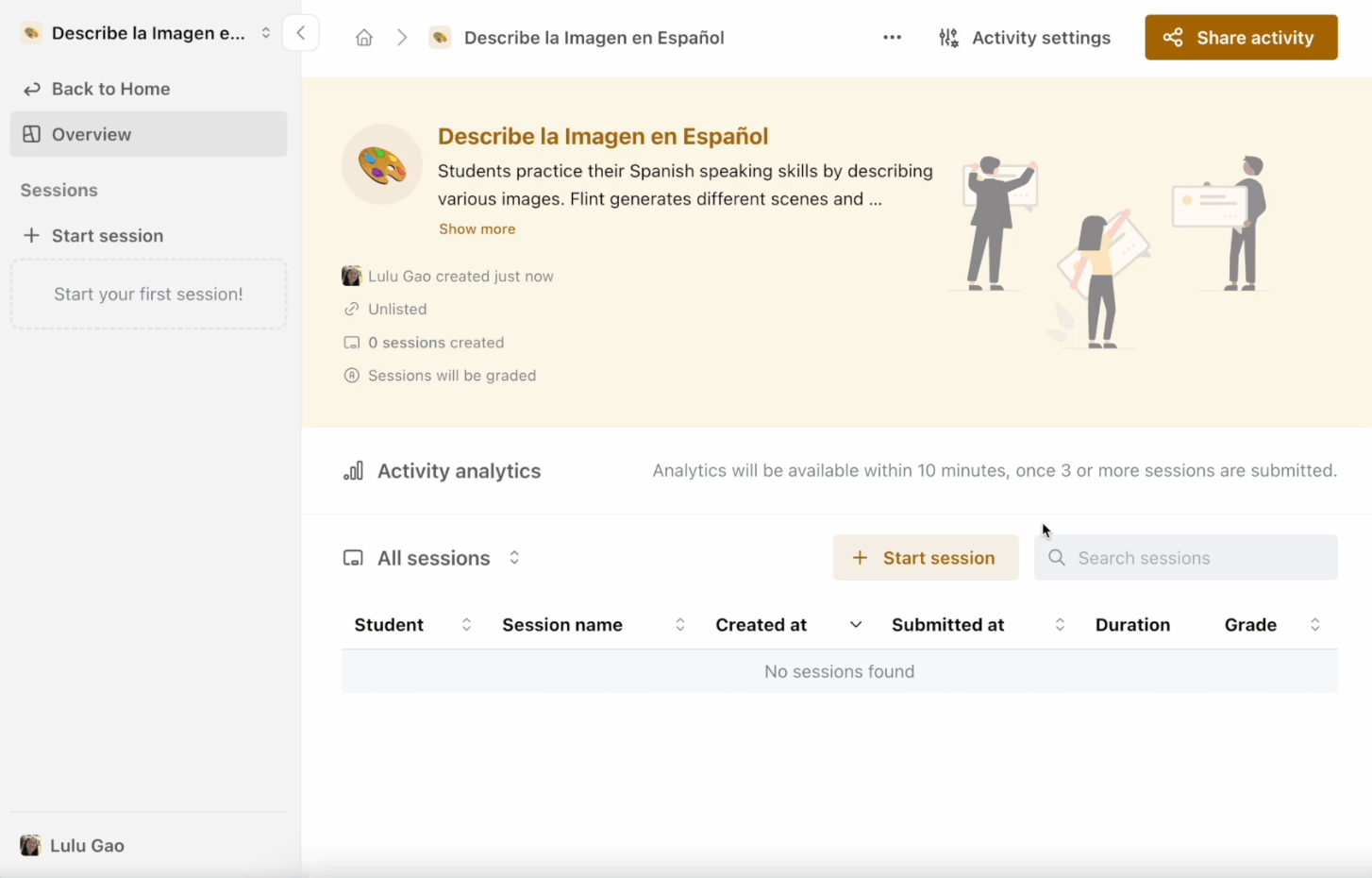Collapse the sidebar with the chevron button
Viewport: 1372px width, 878px height.
click(301, 33)
